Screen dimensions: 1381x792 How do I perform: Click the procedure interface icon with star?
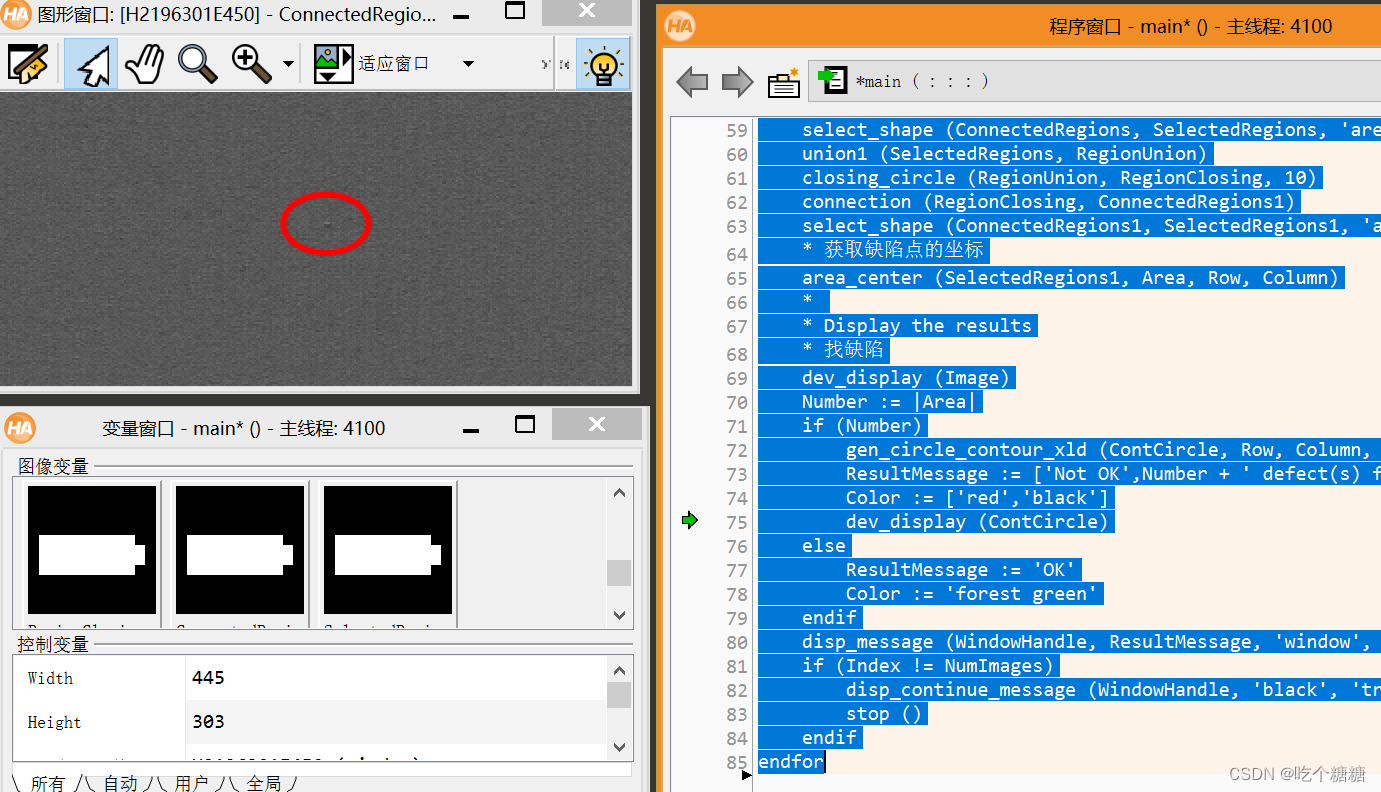pos(784,83)
